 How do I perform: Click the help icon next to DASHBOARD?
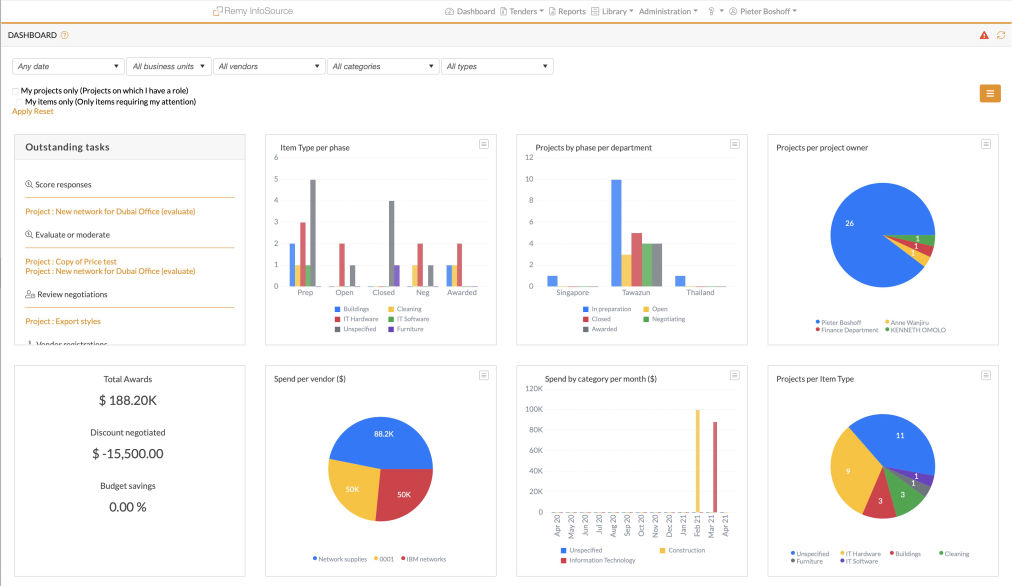click(x=62, y=33)
